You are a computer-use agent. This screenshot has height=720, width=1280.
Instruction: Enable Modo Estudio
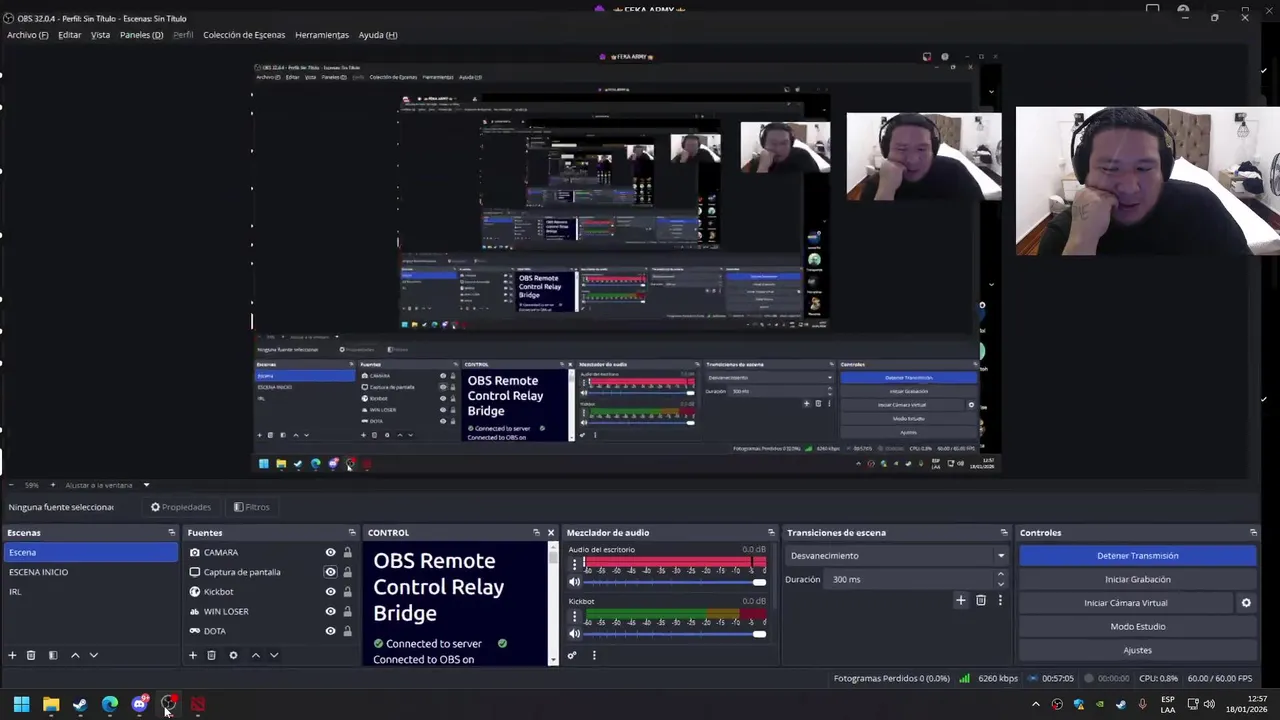coord(1138,627)
